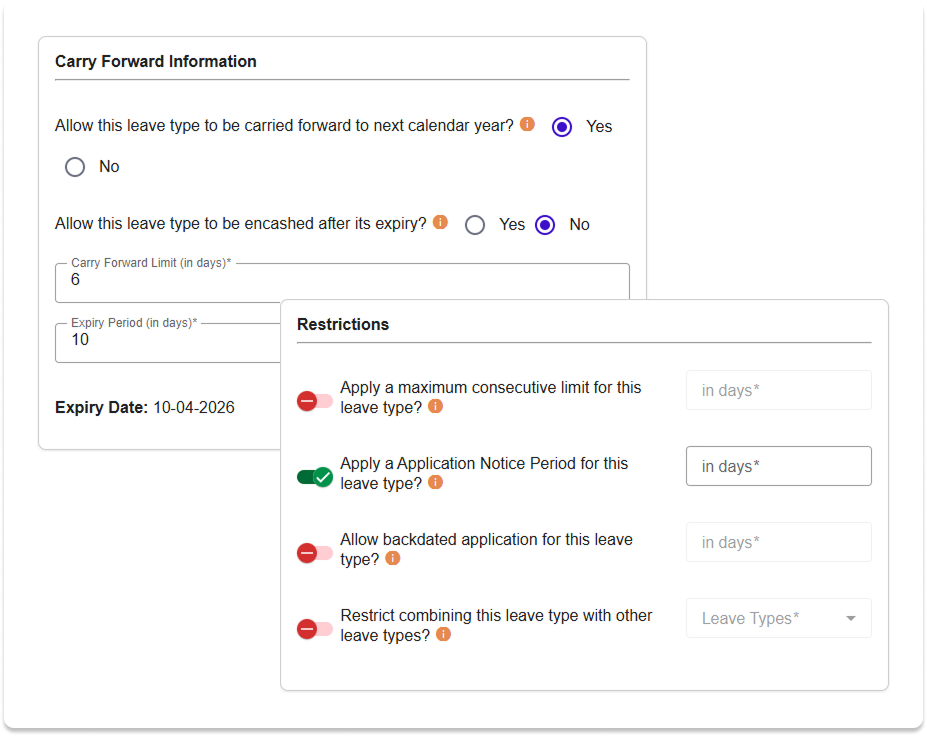Choose Yes for encashing leave after expiry
Viewport: 927px width, 736px height.
pos(475,225)
